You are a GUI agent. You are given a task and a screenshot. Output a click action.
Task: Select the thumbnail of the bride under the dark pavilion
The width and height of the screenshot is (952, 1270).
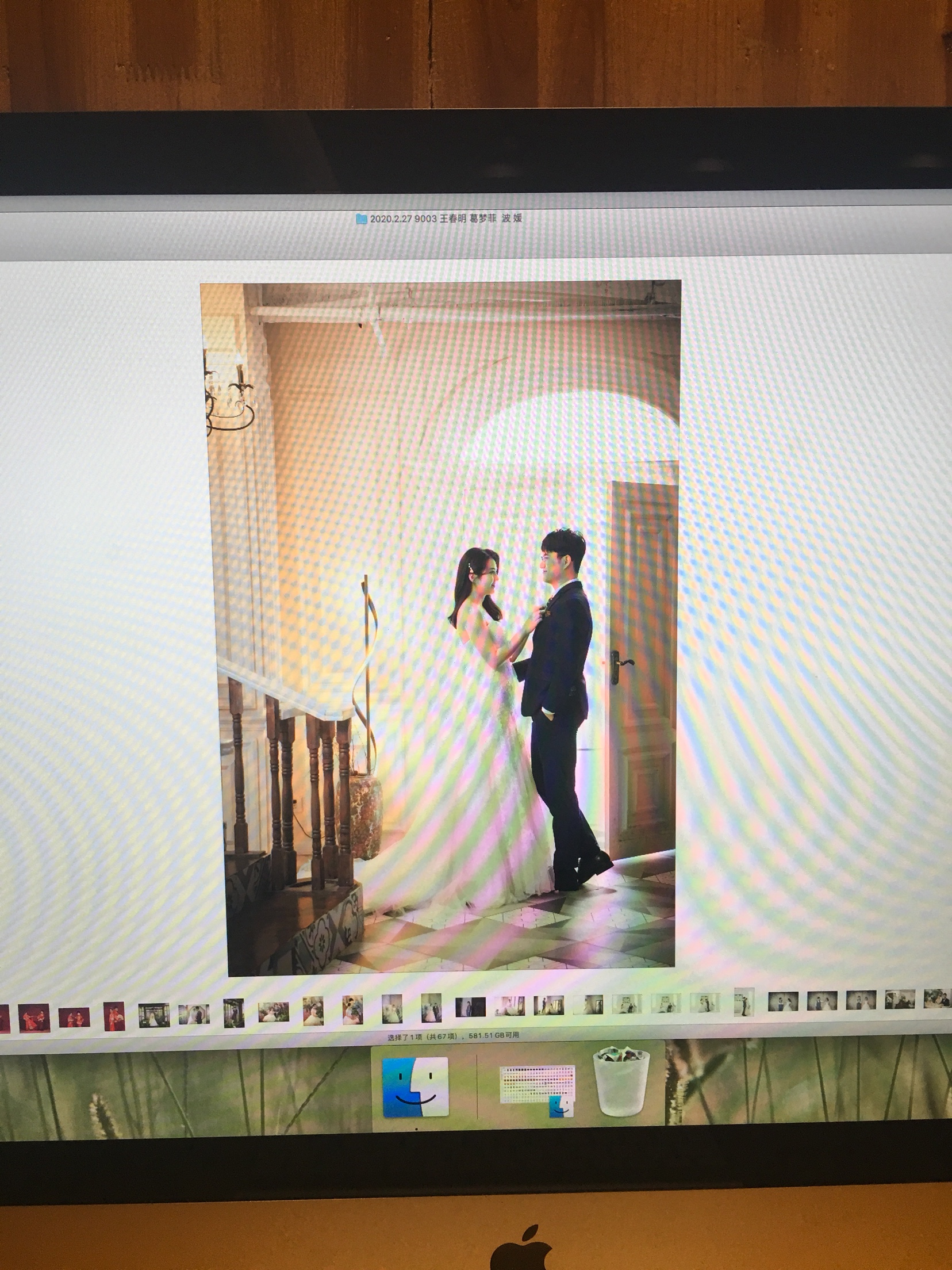(x=153, y=1015)
